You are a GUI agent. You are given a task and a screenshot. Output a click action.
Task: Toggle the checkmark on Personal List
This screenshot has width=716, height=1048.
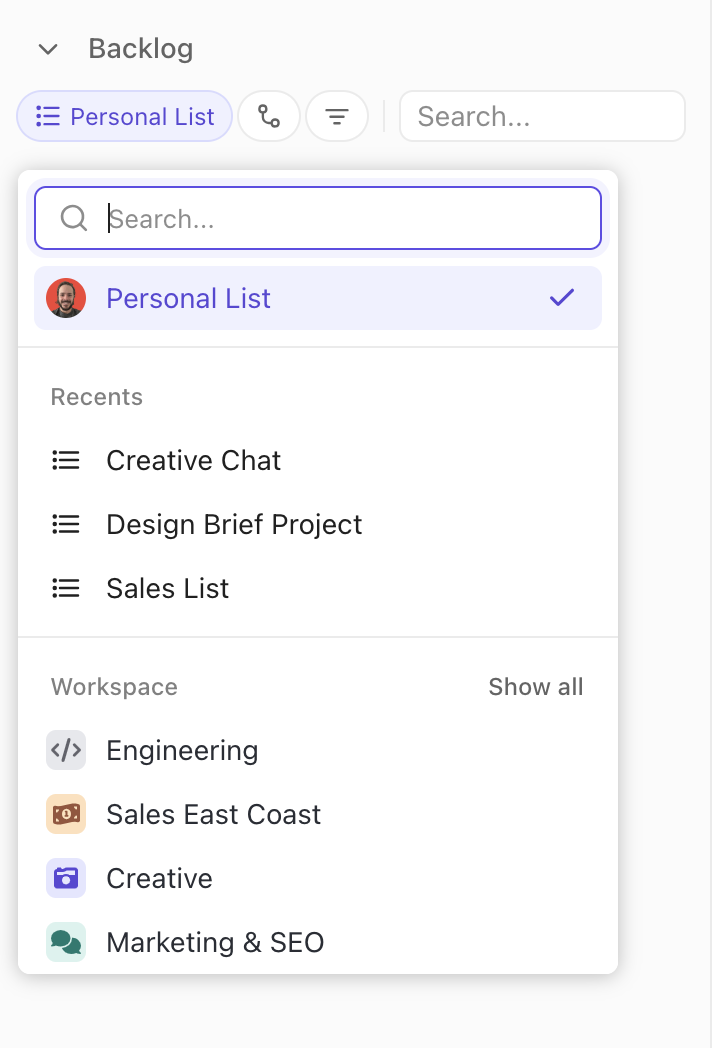coord(562,298)
